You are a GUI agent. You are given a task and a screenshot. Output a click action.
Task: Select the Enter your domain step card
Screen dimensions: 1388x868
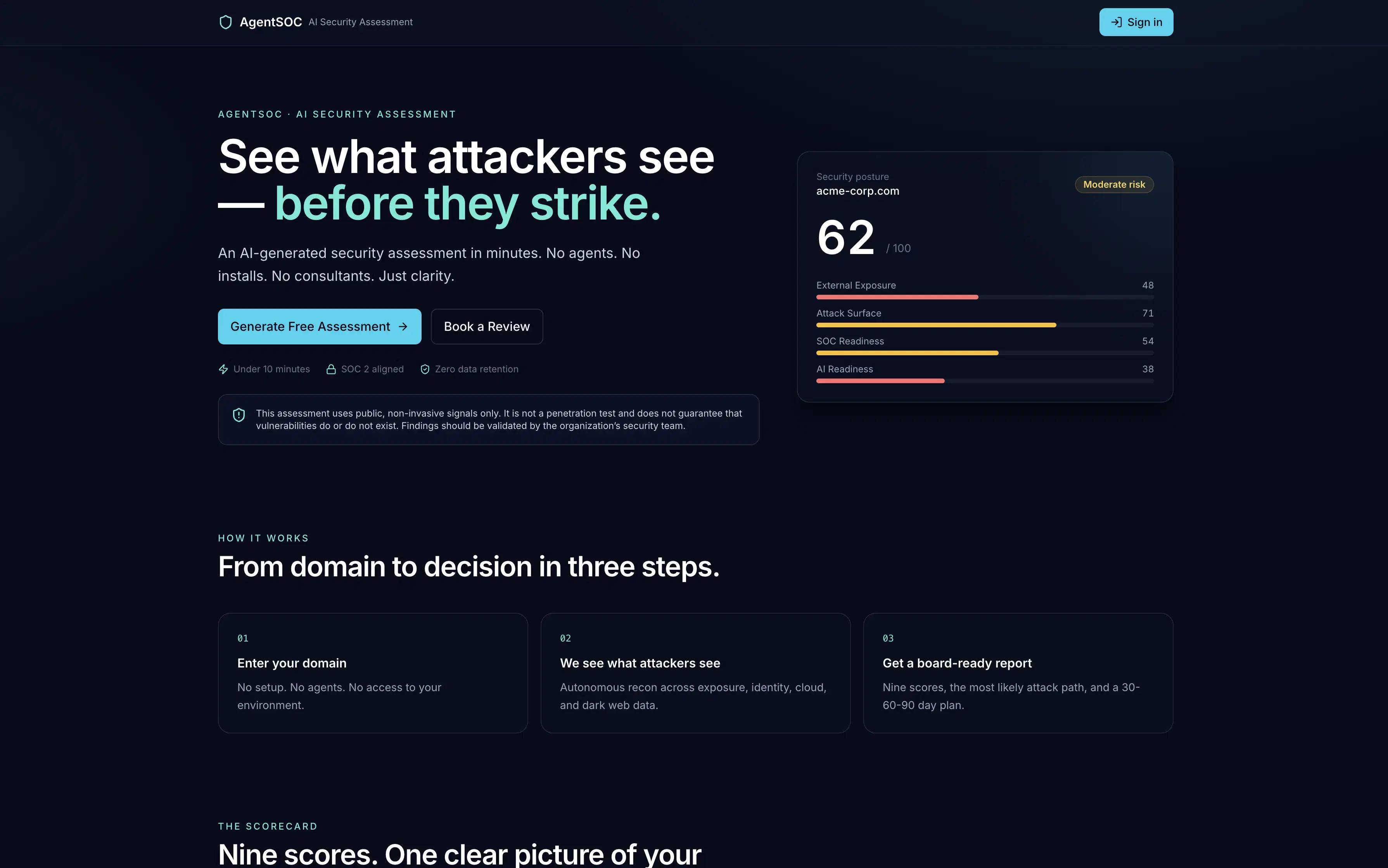tap(373, 673)
